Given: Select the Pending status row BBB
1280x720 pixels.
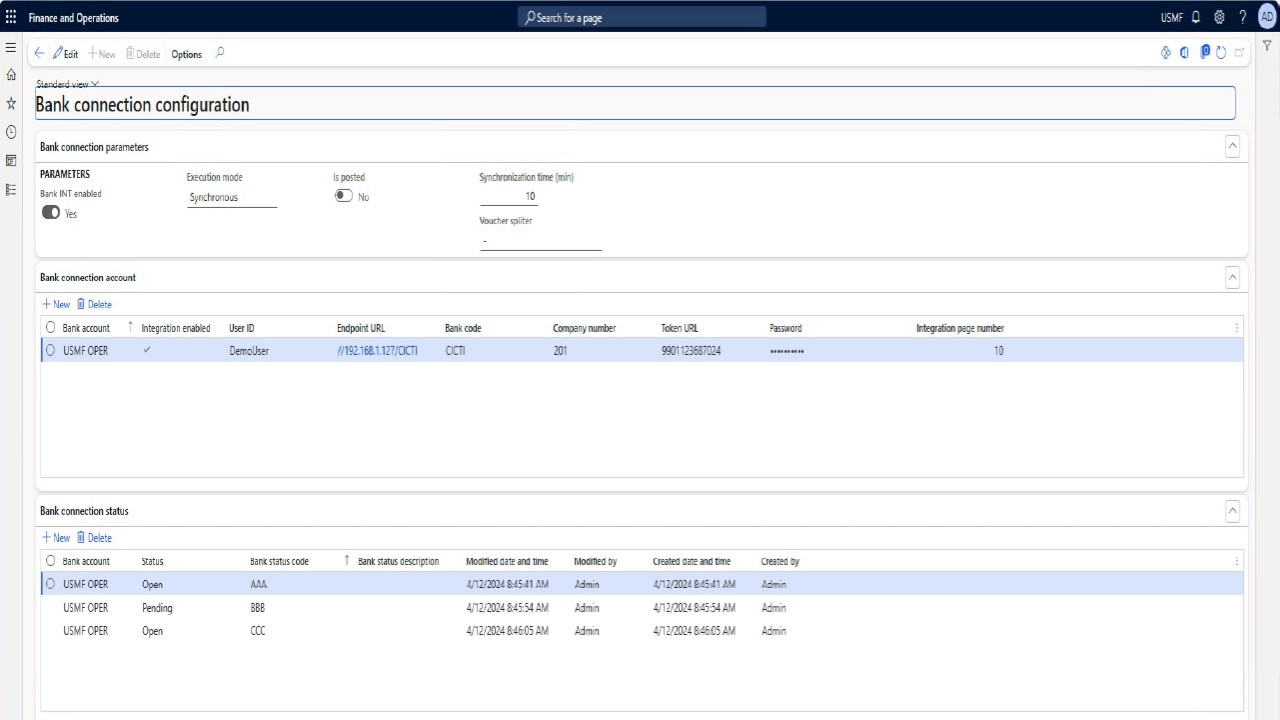Looking at the screenshot, I should pos(641,607).
